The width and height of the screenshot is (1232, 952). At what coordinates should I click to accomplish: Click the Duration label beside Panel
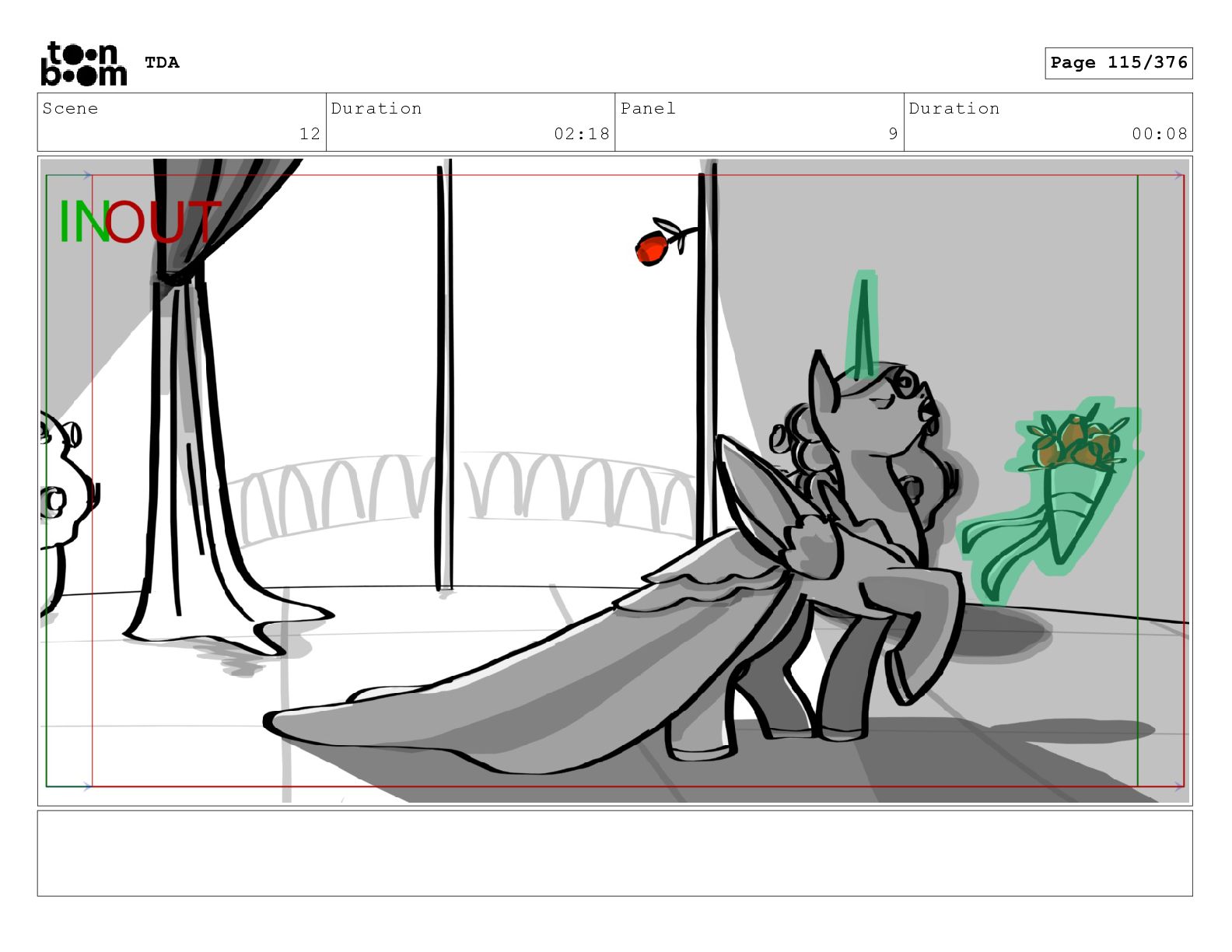(x=954, y=108)
